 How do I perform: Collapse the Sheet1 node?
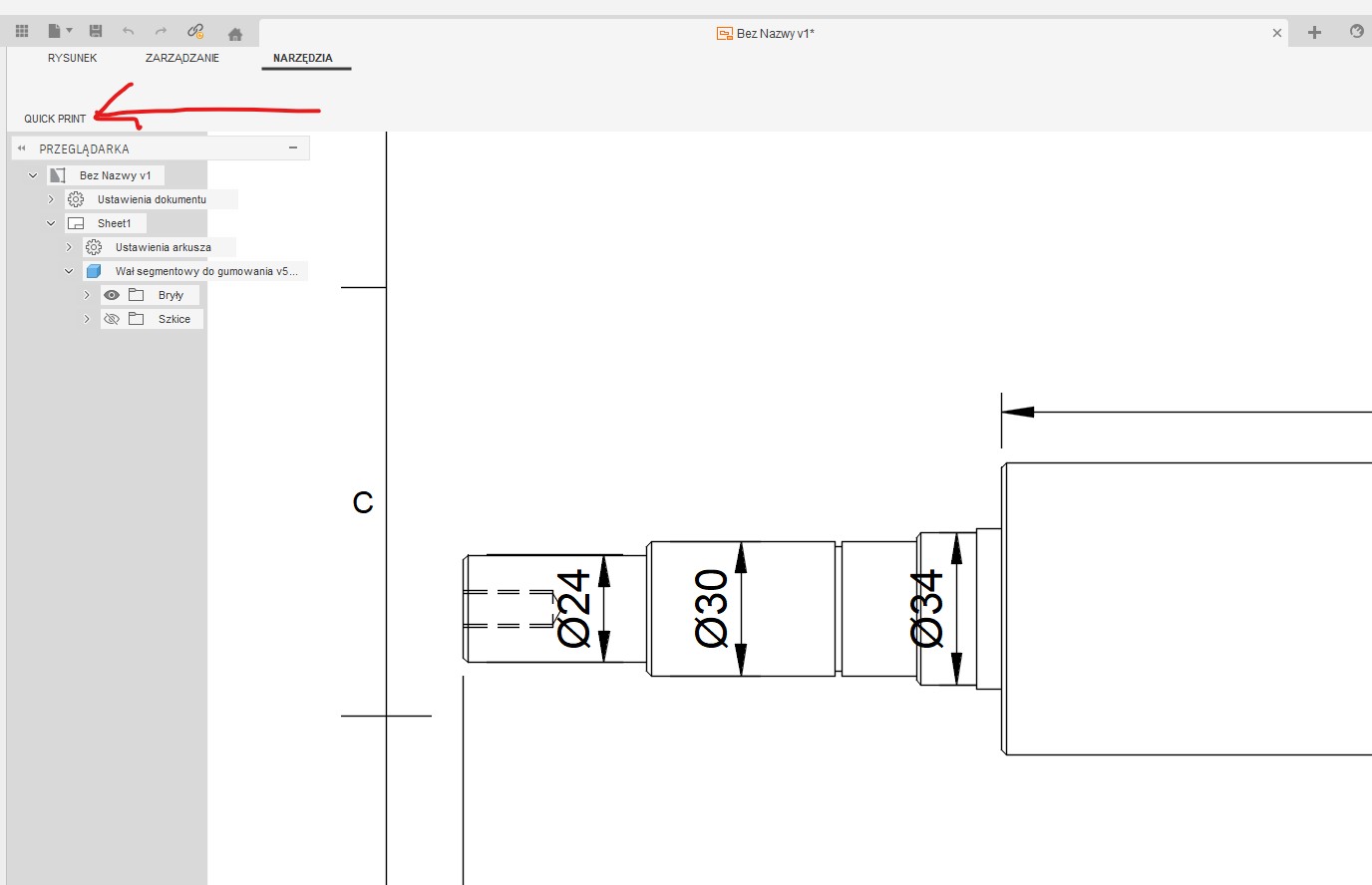pos(51,223)
